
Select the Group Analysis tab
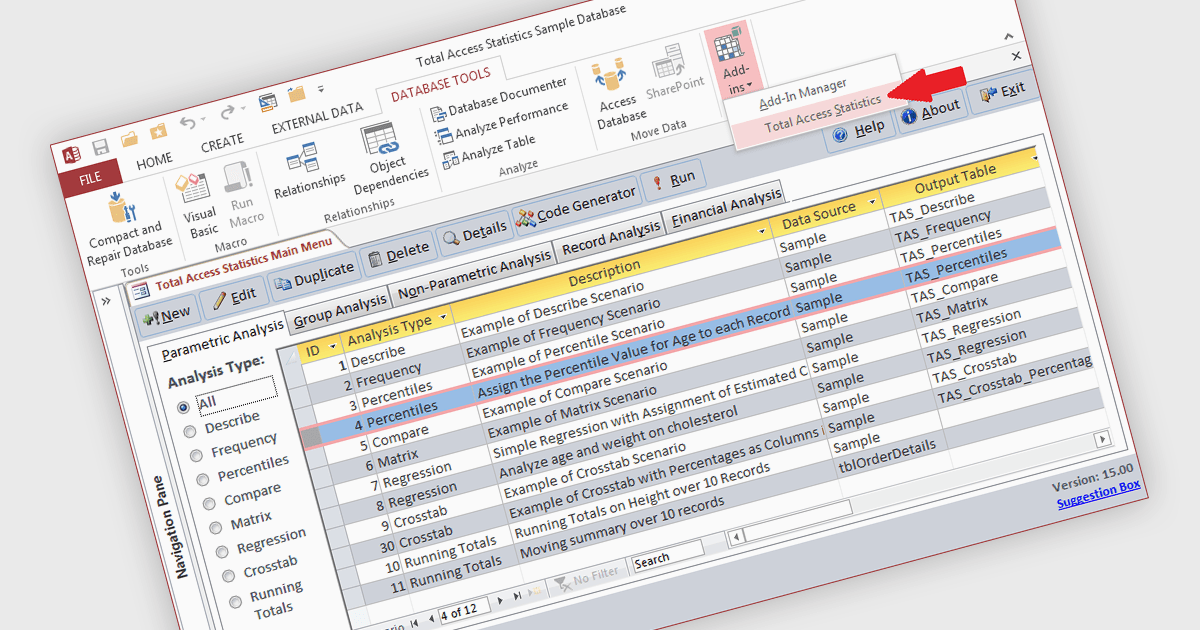[340, 308]
